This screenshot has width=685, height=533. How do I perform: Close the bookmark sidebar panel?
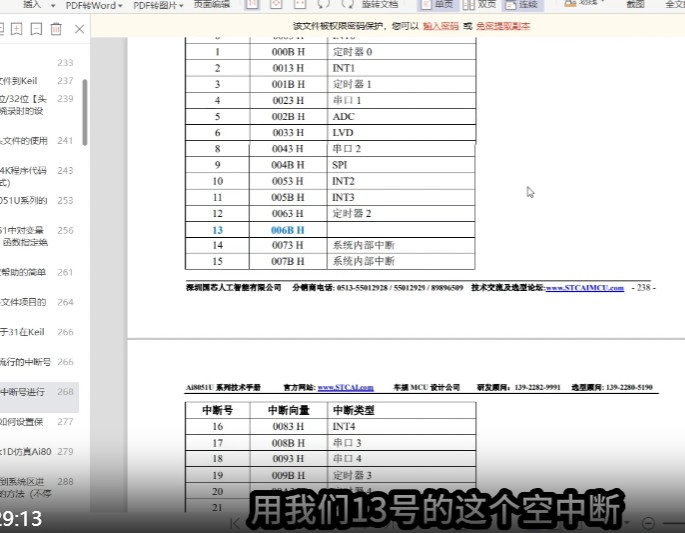80,29
